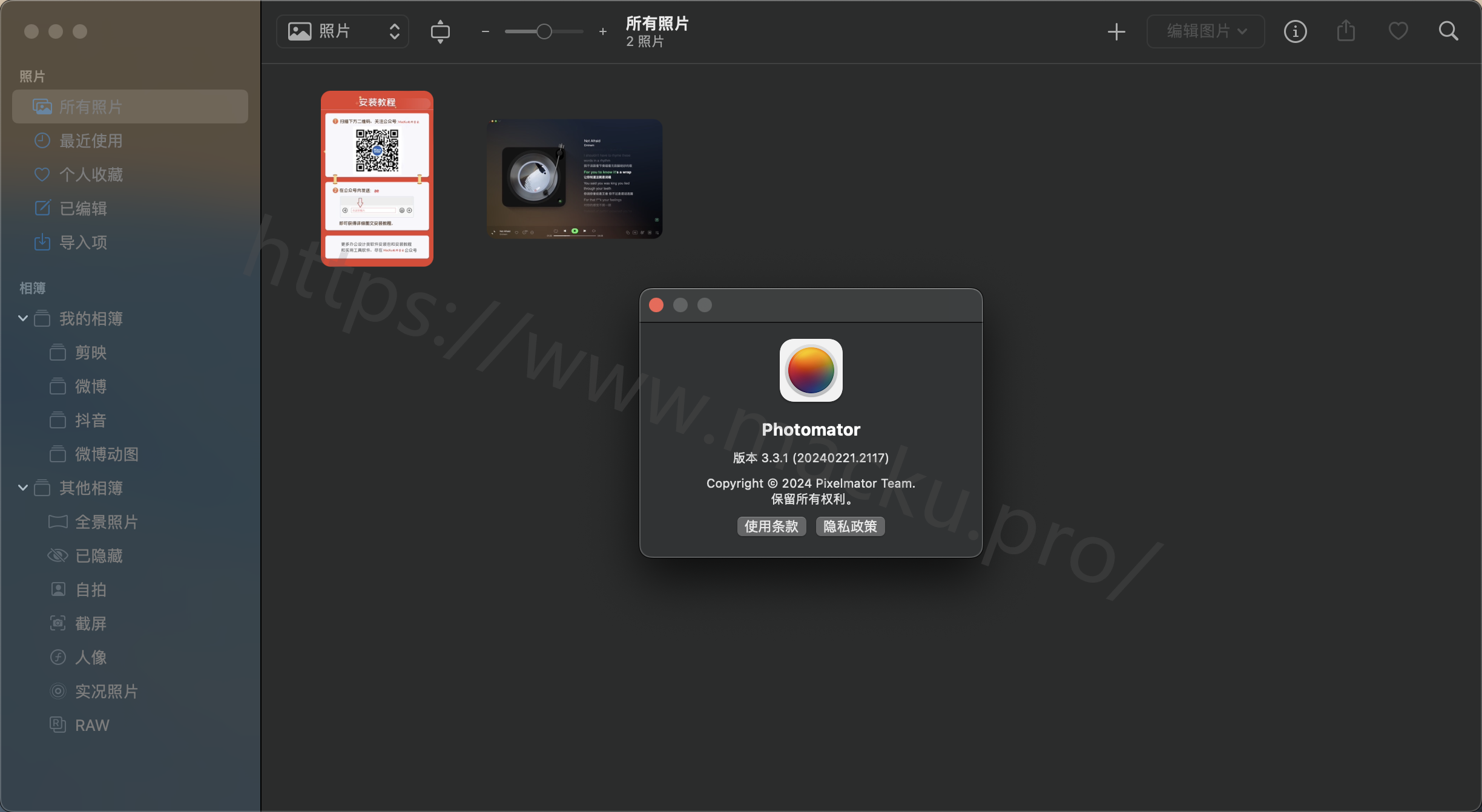1482x812 pixels.
Task: Click the plus zoom-in icon
Action: coord(602,31)
